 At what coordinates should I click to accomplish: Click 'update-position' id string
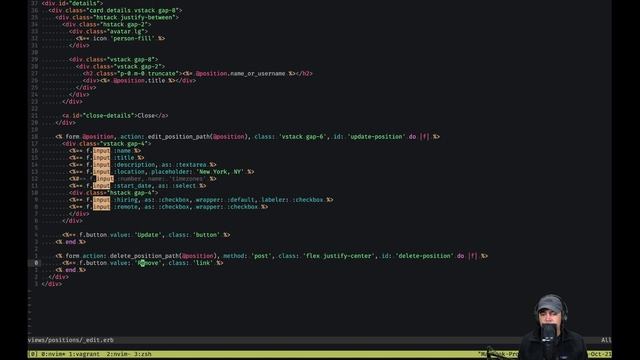(376, 137)
